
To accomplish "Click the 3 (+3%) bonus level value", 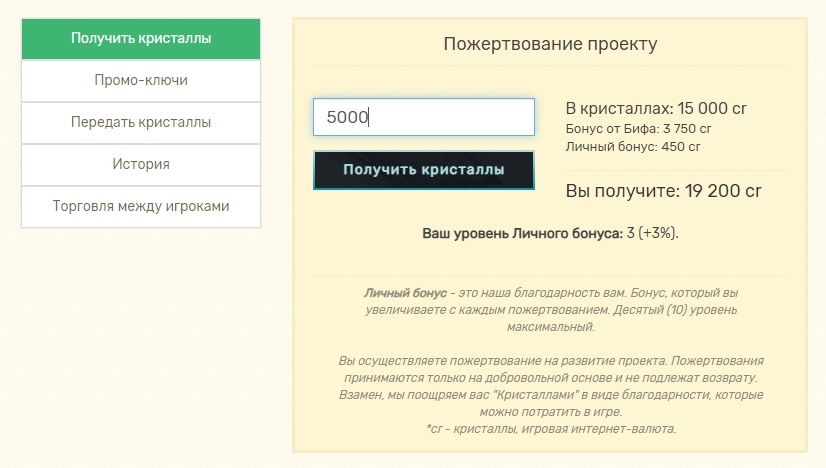I will (652, 233).
